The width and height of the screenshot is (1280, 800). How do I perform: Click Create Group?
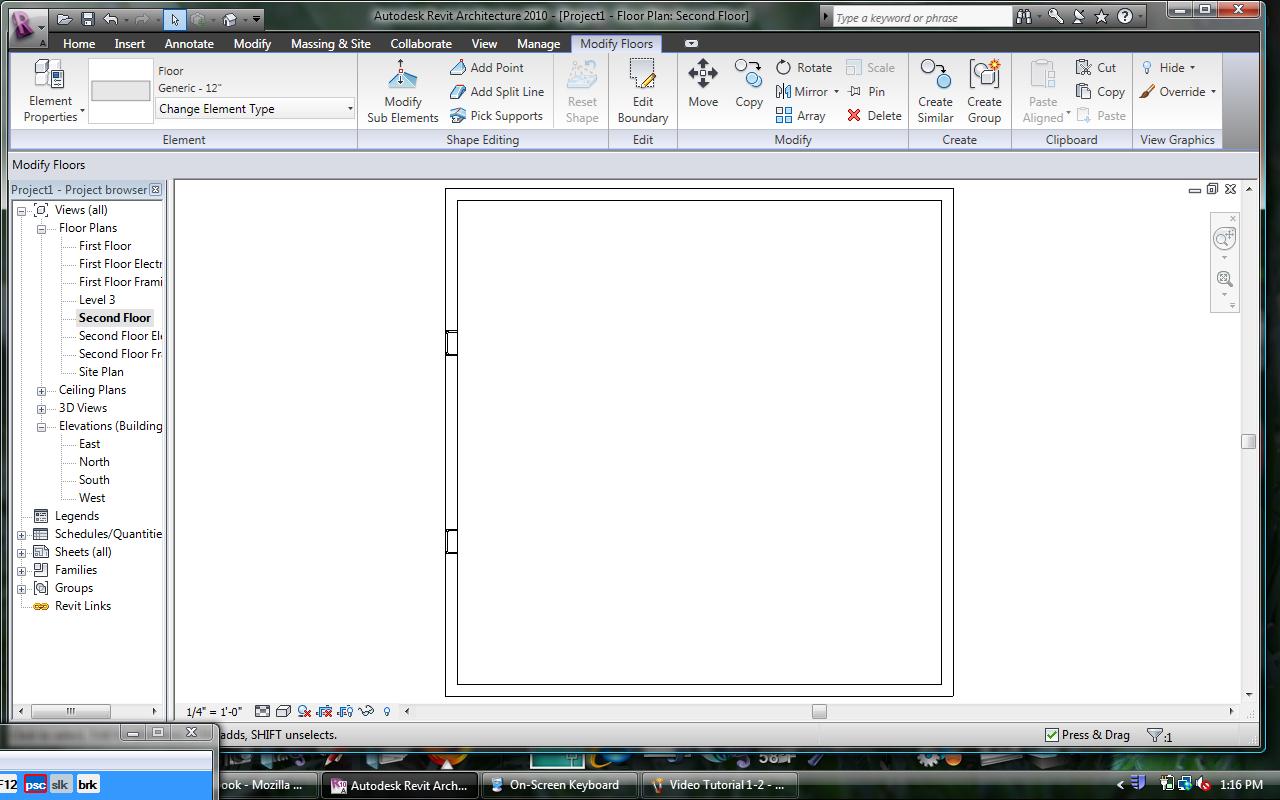coord(984,91)
